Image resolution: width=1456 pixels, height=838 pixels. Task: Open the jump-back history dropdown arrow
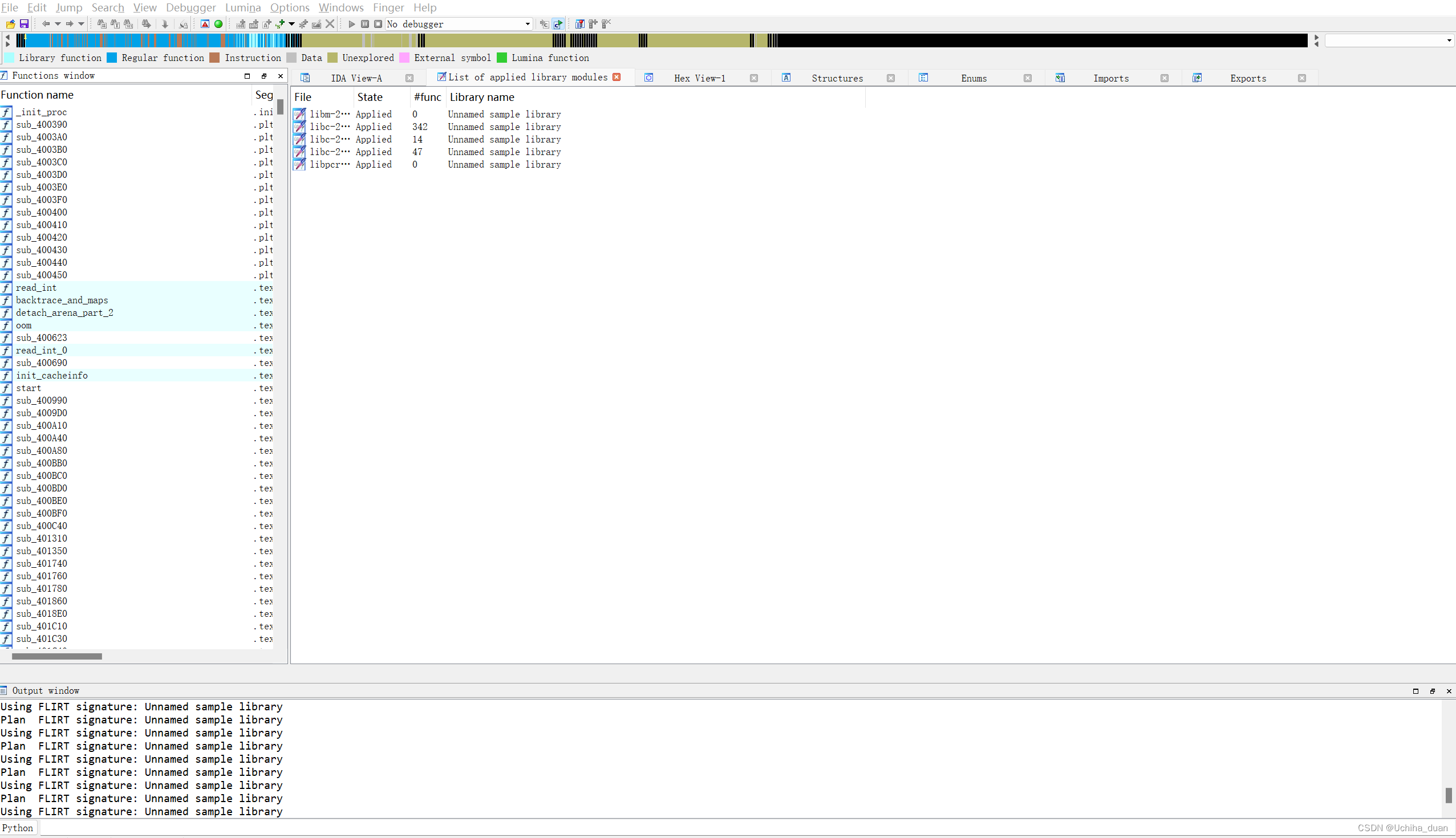click(58, 23)
